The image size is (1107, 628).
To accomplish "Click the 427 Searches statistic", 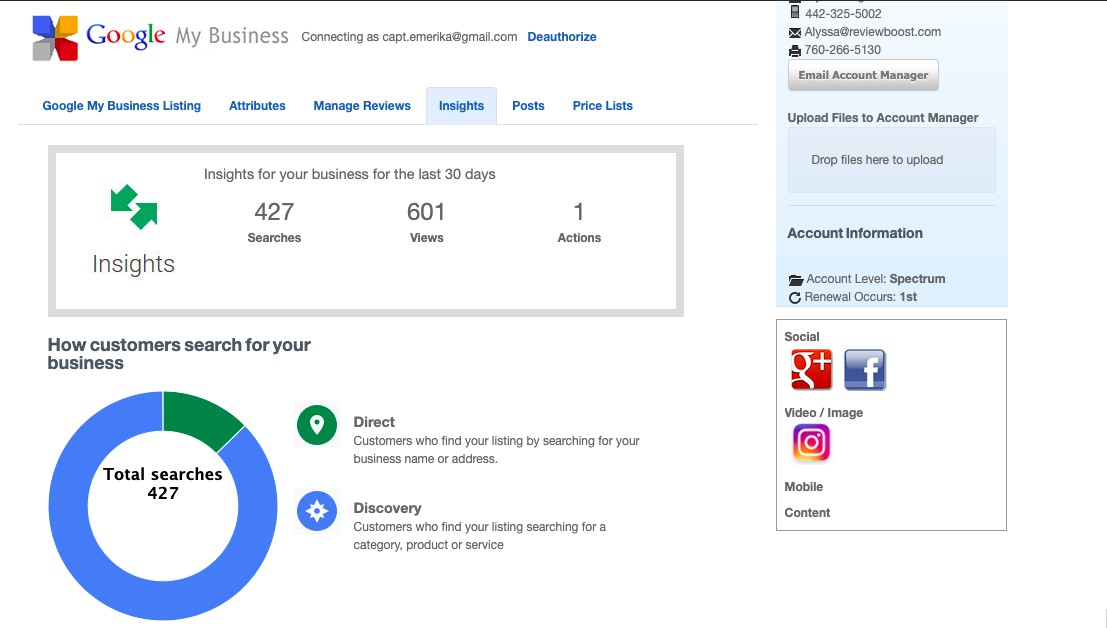I will 274,222.
